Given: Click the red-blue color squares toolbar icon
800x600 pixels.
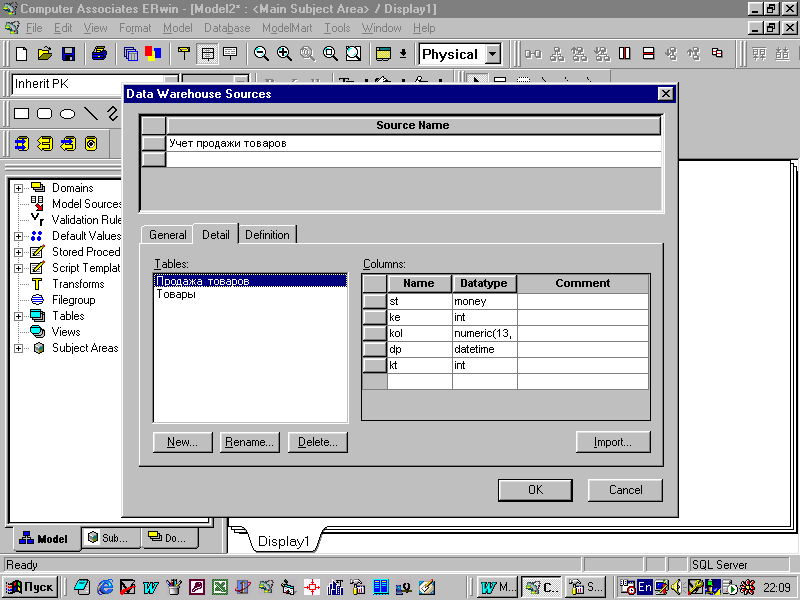Looking at the screenshot, I should coord(153,54).
